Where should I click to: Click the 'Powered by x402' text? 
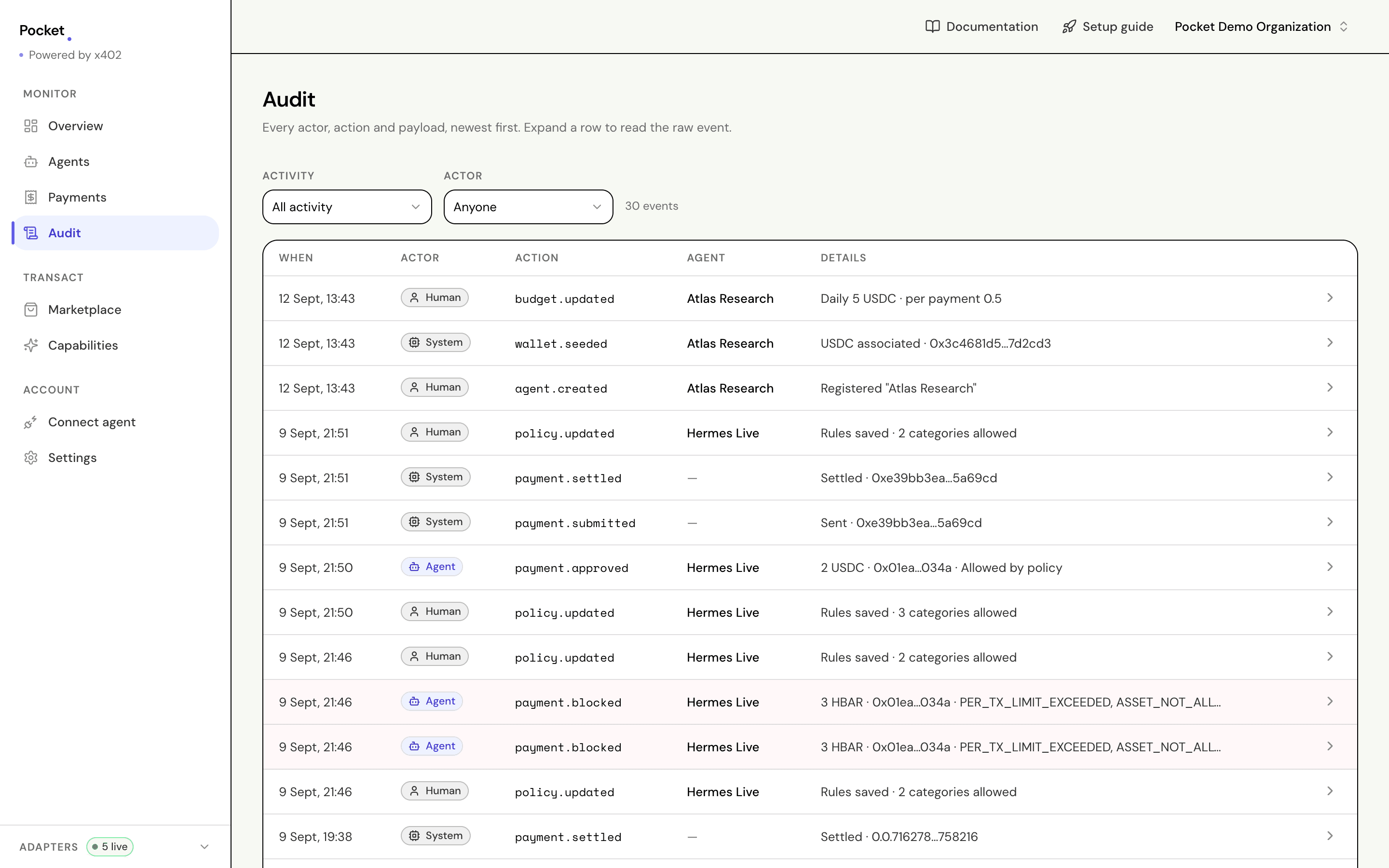coord(75,55)
